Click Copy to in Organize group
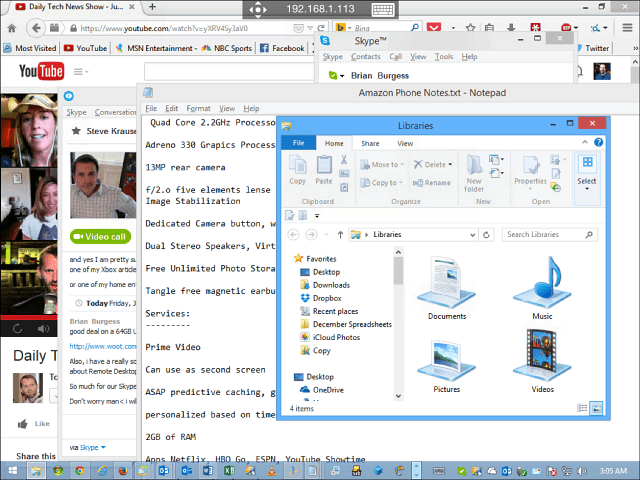This screenshot has width=640, height=480. click(x=382, y=182)
